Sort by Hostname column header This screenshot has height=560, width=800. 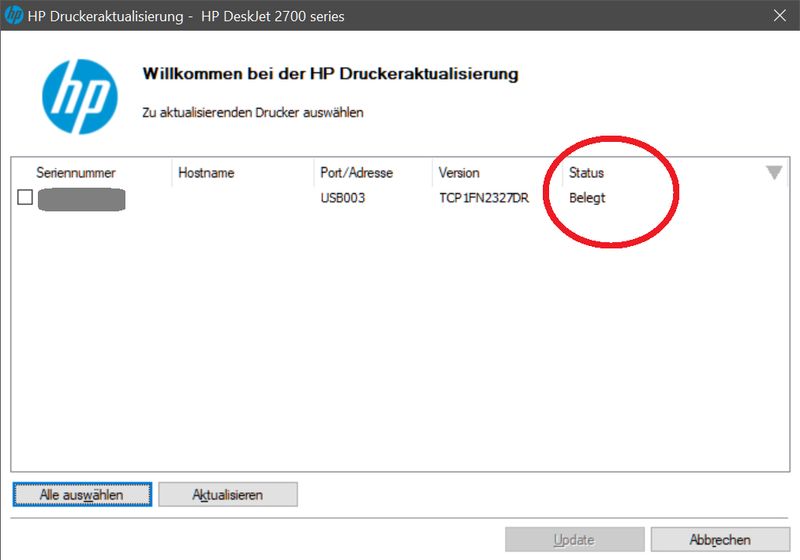(x=206, y=173)
